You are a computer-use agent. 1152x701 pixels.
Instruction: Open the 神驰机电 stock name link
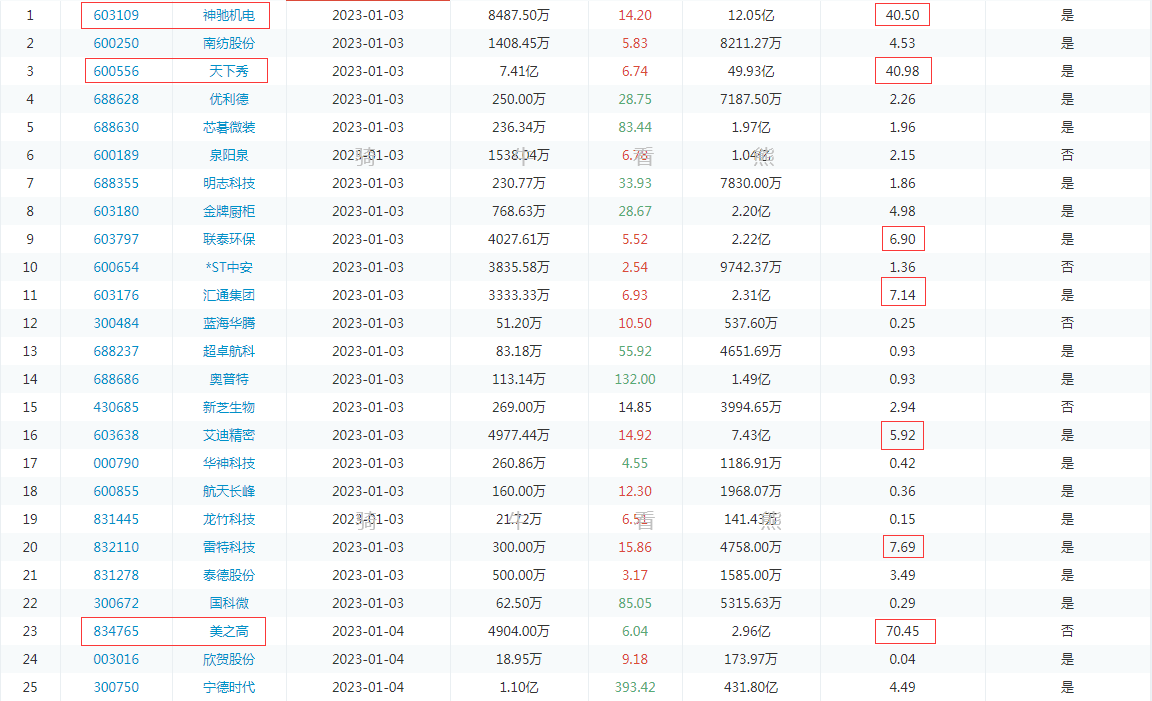click(228, 15)
